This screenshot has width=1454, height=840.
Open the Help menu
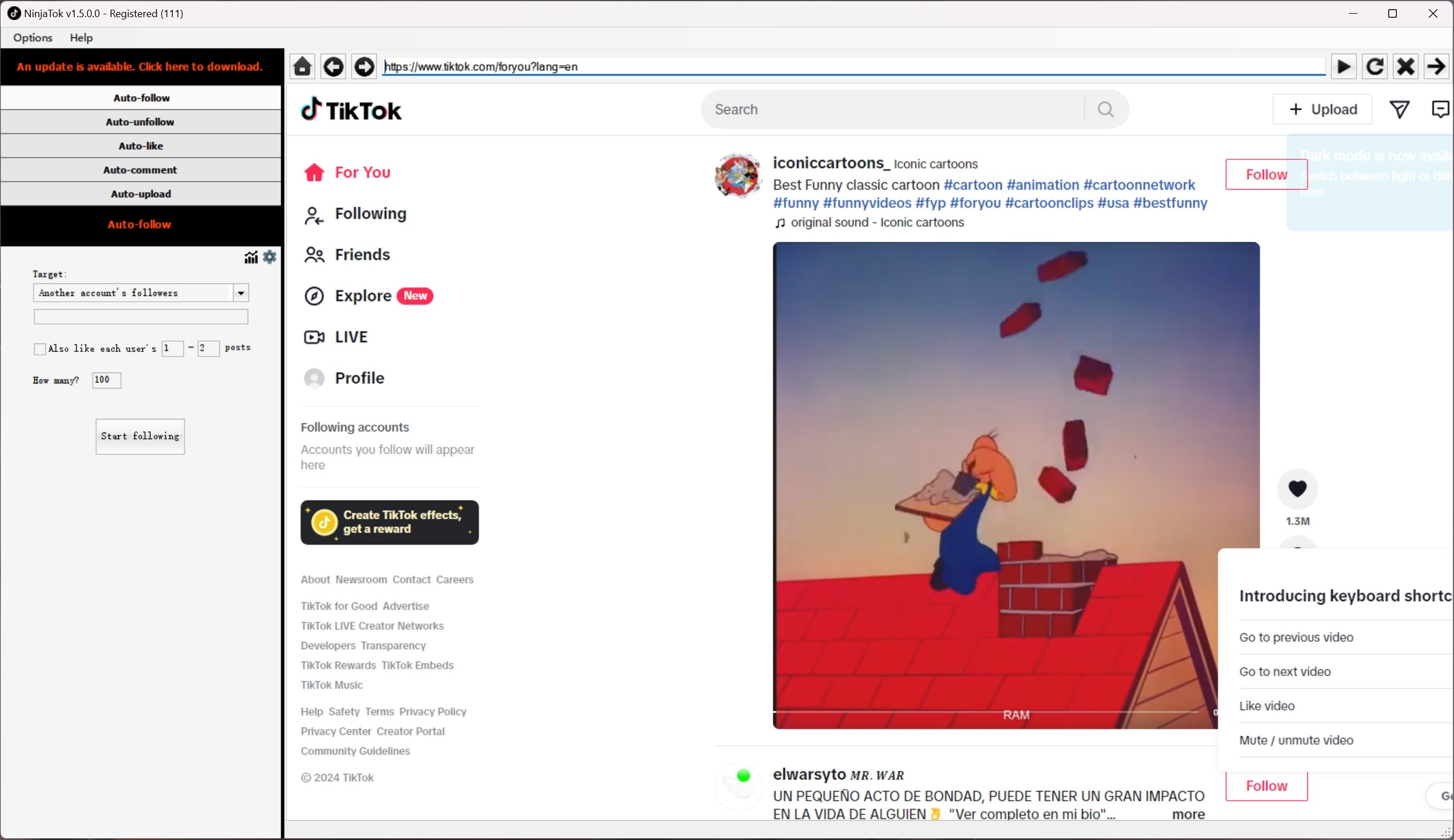(x=81, y=38)
